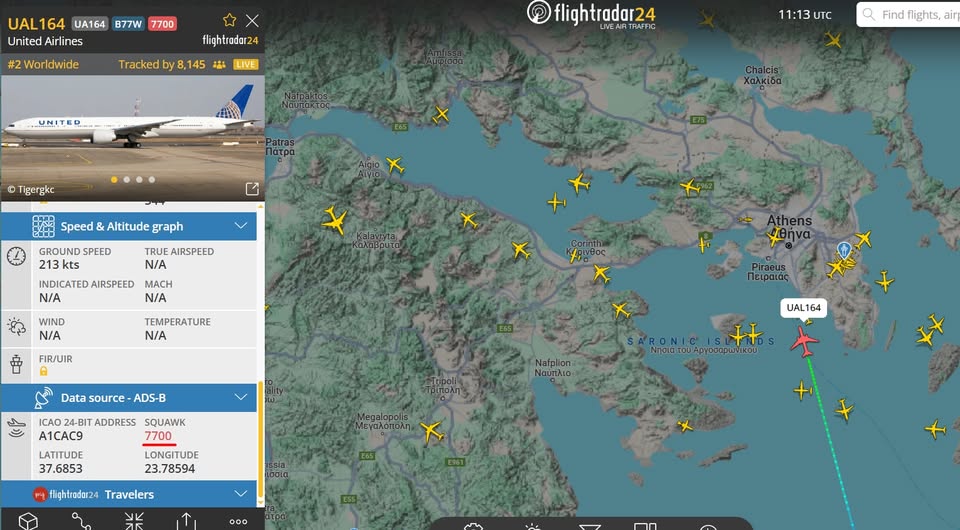Click the UAL164 label on the map
Screen dimensions: 960x530
tap(804, 308)
